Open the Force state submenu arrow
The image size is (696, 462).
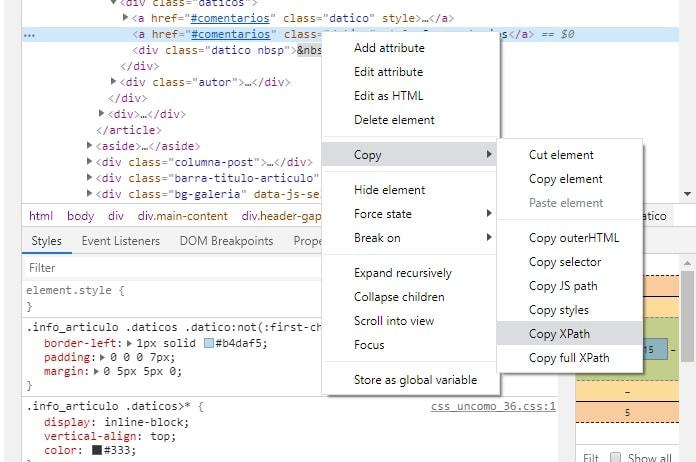point(489,214)
